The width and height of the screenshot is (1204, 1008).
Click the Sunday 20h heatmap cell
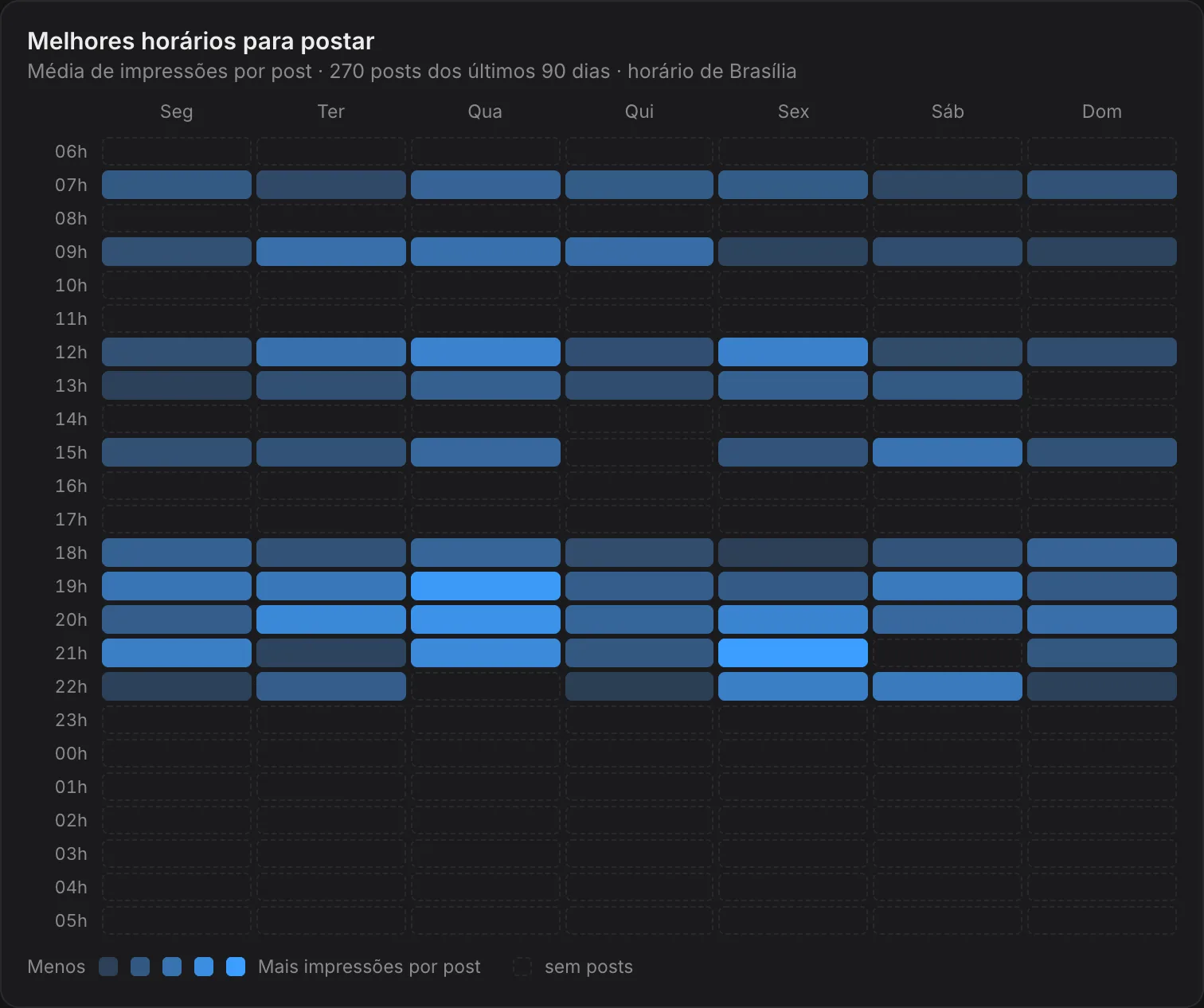[1102, 619]
